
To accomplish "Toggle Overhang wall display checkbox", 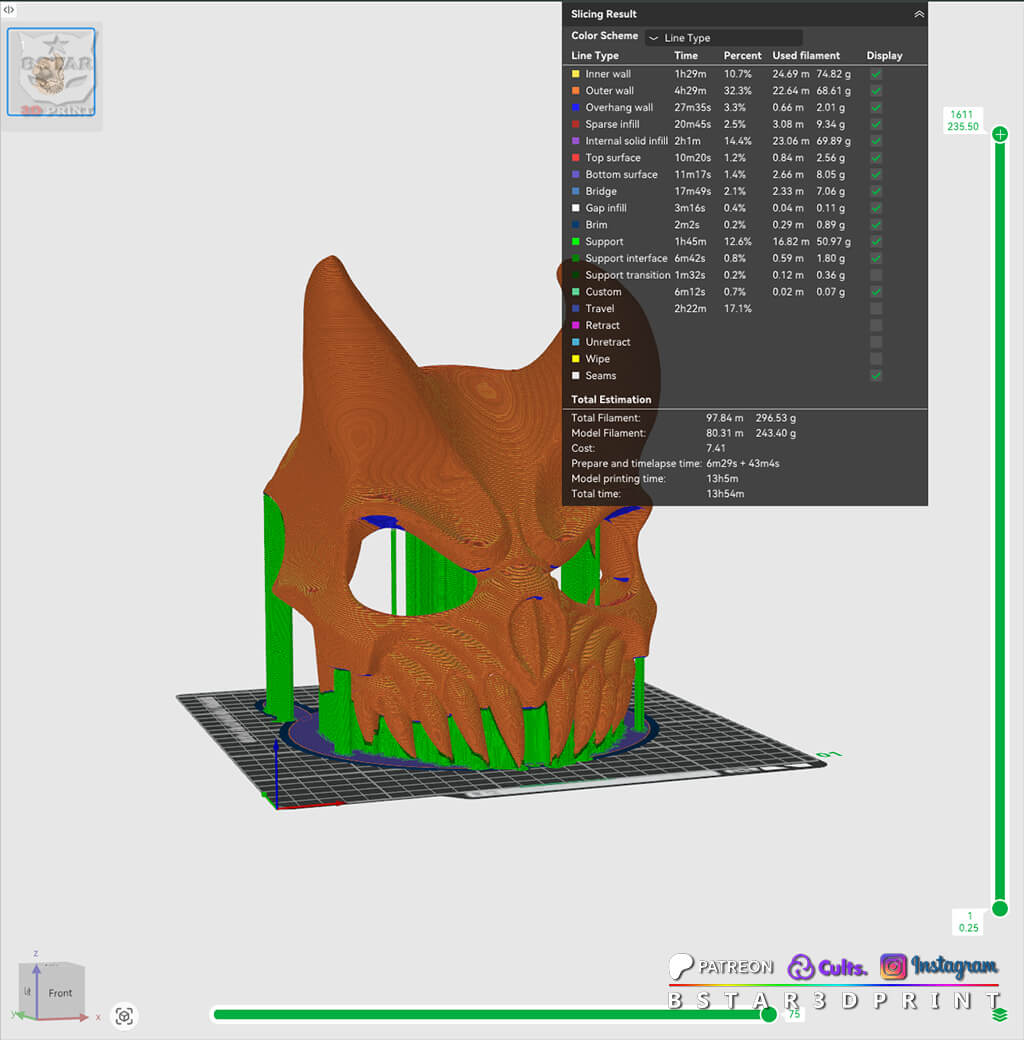I will pyautogui.click(x=876, y=107).
